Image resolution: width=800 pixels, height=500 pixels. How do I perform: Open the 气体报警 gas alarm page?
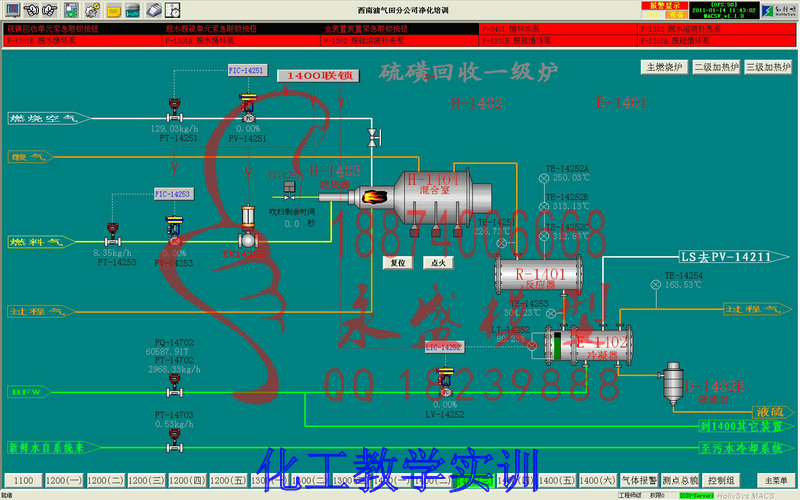tap(639, 481)
